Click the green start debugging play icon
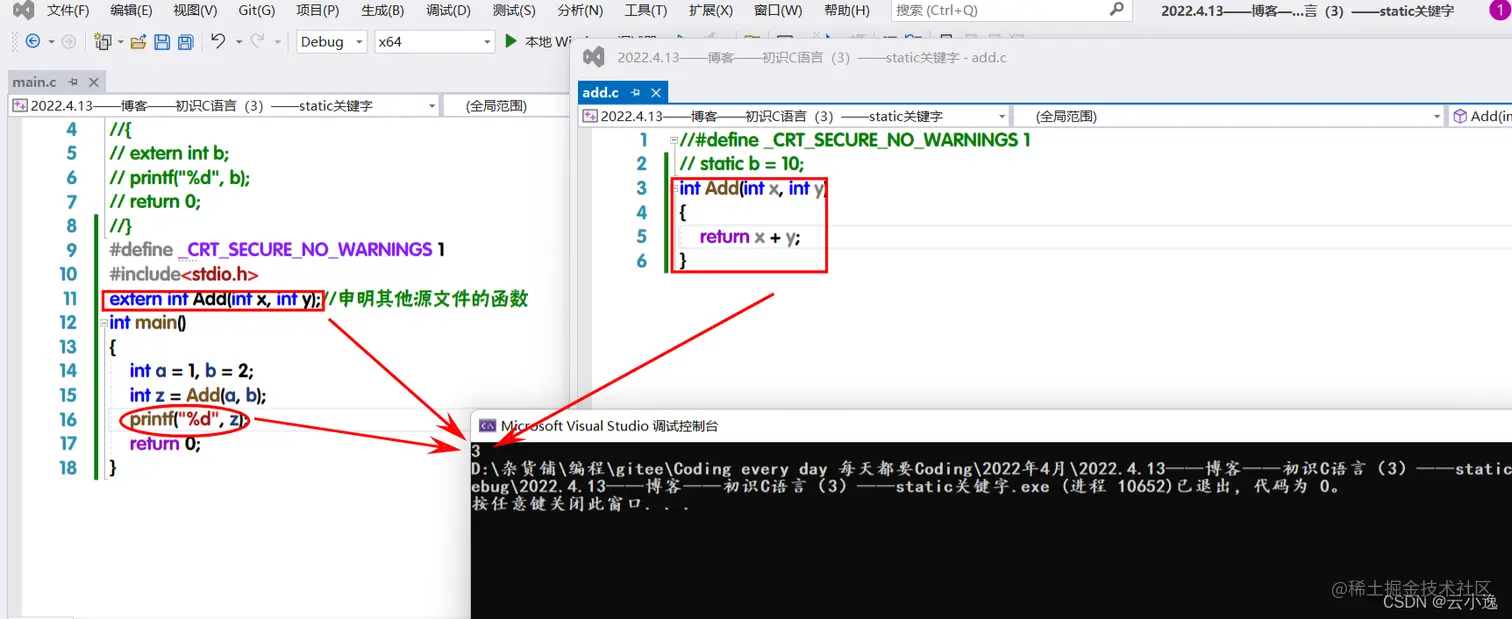Viewport: 1512px width, 619px height. pyautogui.click(x=511, y=41)
